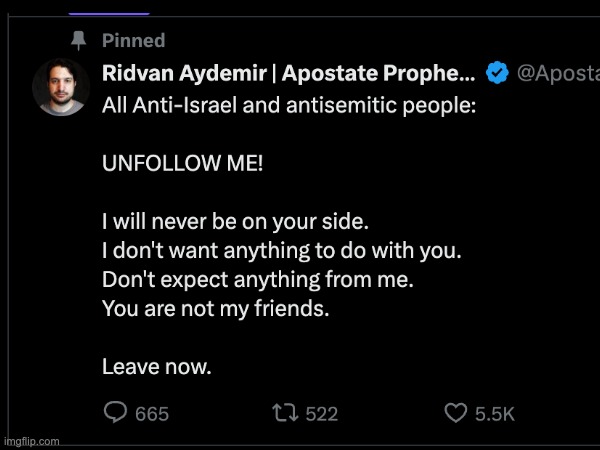Click the Leave now. text line

coord(157,367)
